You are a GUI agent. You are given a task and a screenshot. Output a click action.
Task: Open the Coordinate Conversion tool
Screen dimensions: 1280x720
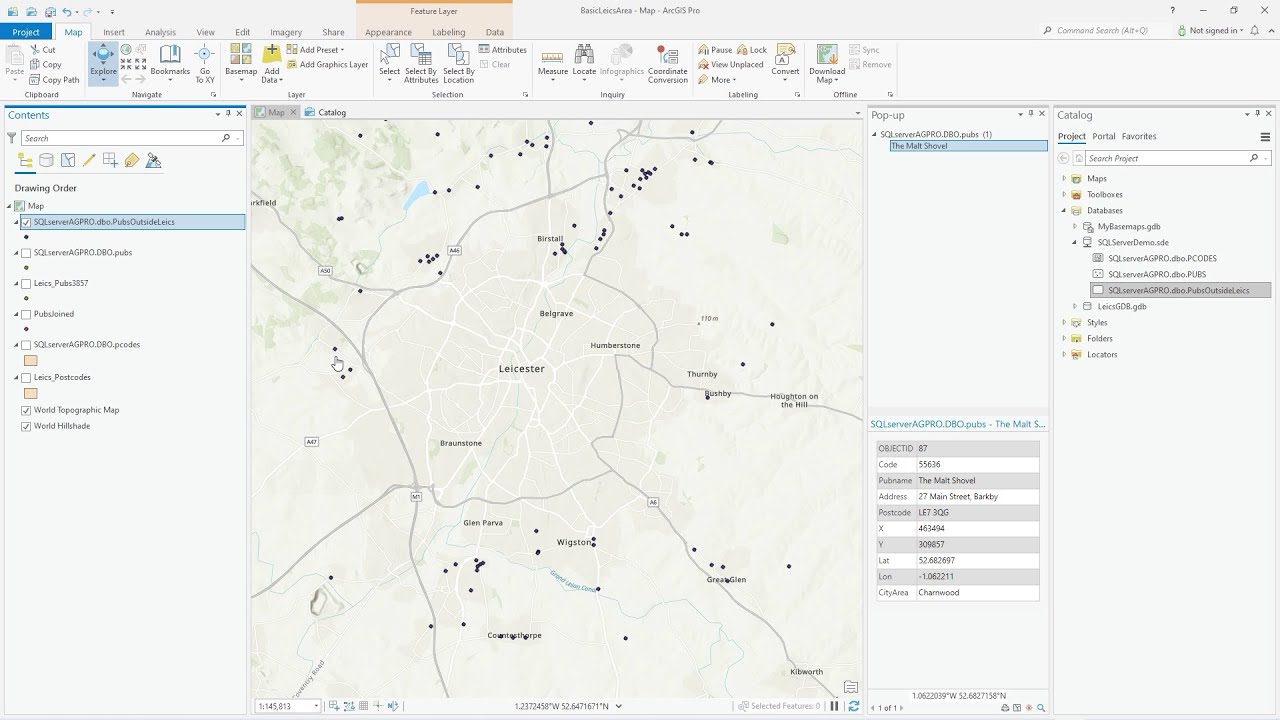(x=667, y=63)
